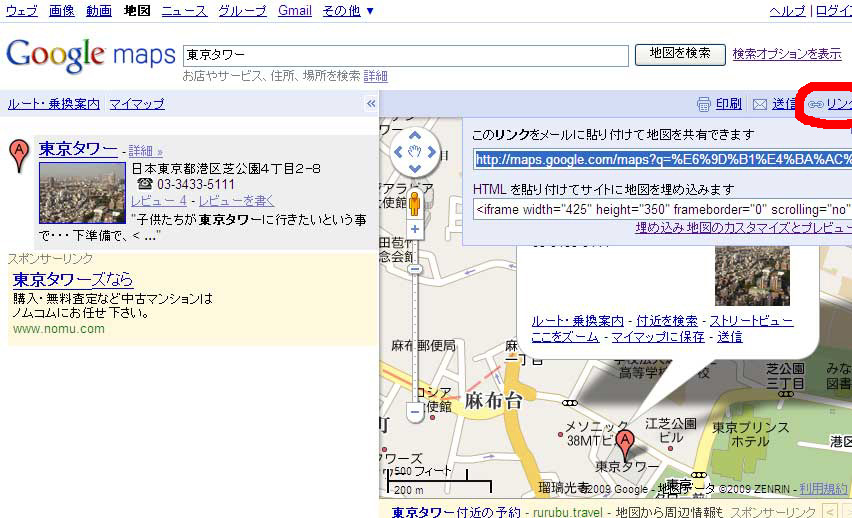This screenshot has height=518, width=852.
Task: Click the 麻布台 label on the map
Action: click(493, 401)
